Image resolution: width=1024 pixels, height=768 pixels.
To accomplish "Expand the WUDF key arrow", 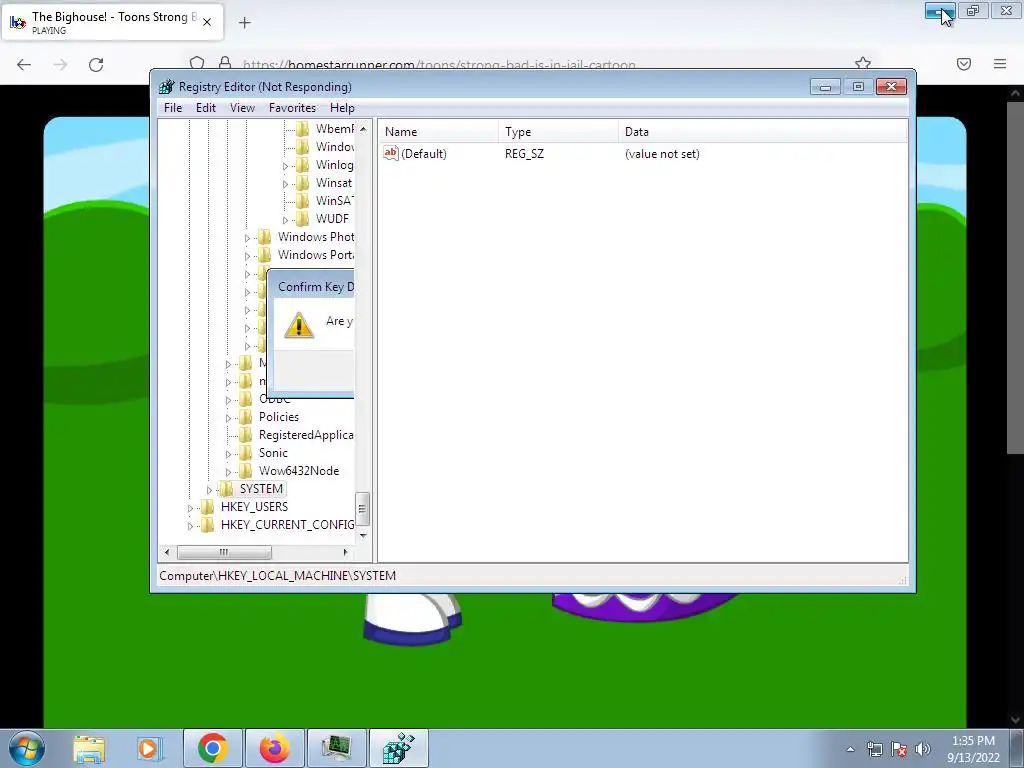I will (x=285, y=219).
